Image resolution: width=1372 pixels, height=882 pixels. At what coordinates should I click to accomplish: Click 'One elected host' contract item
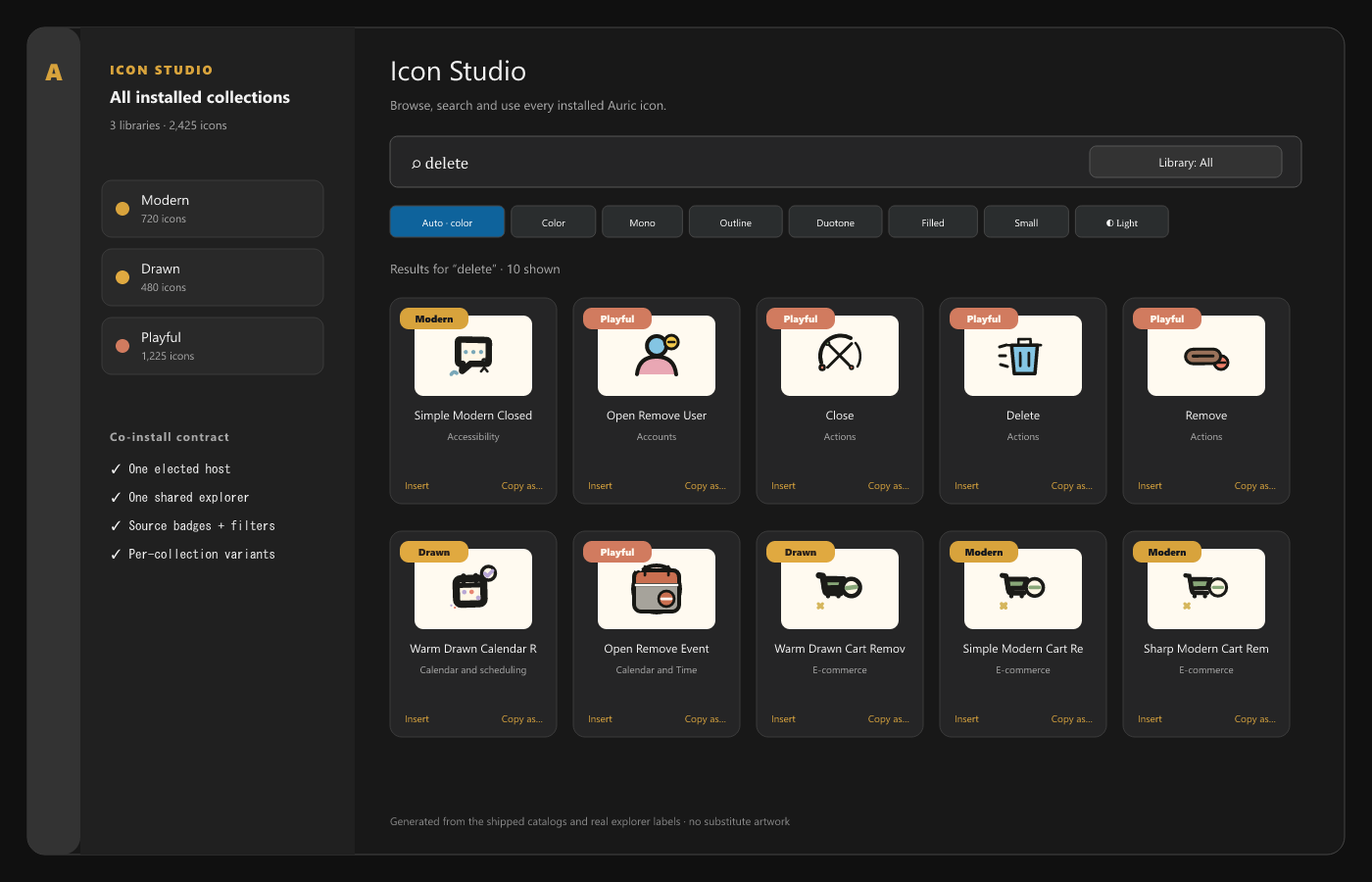[171, 469]
